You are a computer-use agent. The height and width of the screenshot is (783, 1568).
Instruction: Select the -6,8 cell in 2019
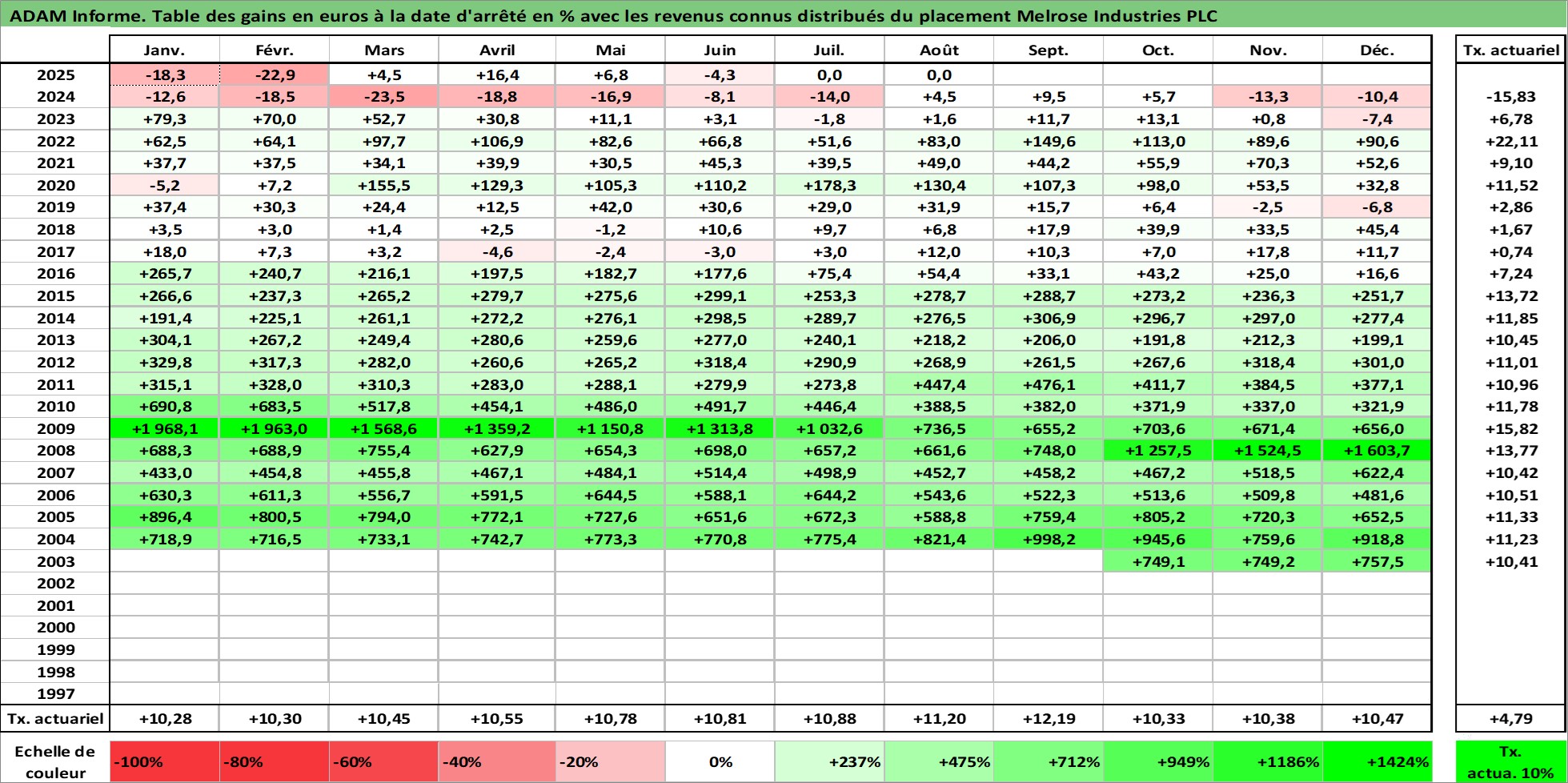tap(1377, 207)
